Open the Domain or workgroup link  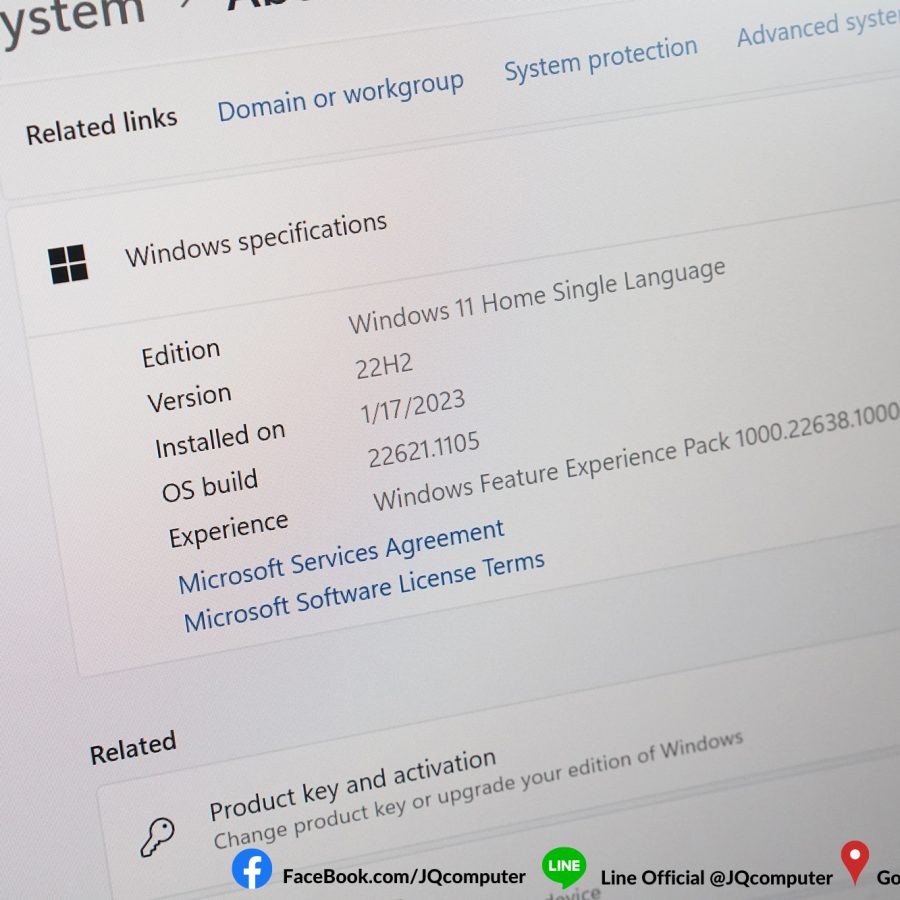pos(340,96)
